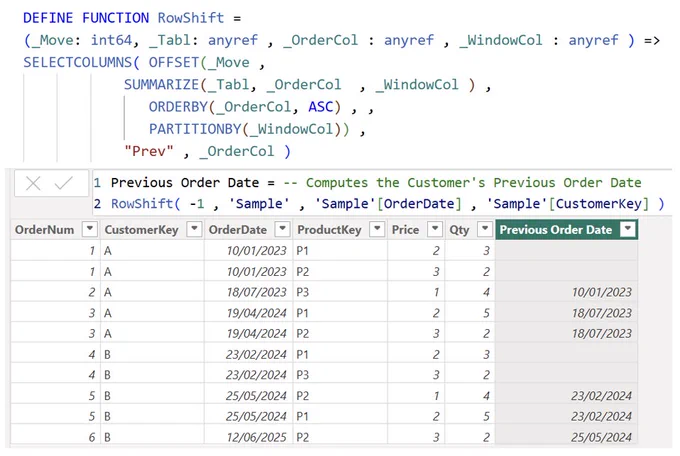The height and width of the screenshot is (456, 680).
Task: Click the OFFSET function in the code
Action: [173, 62]
